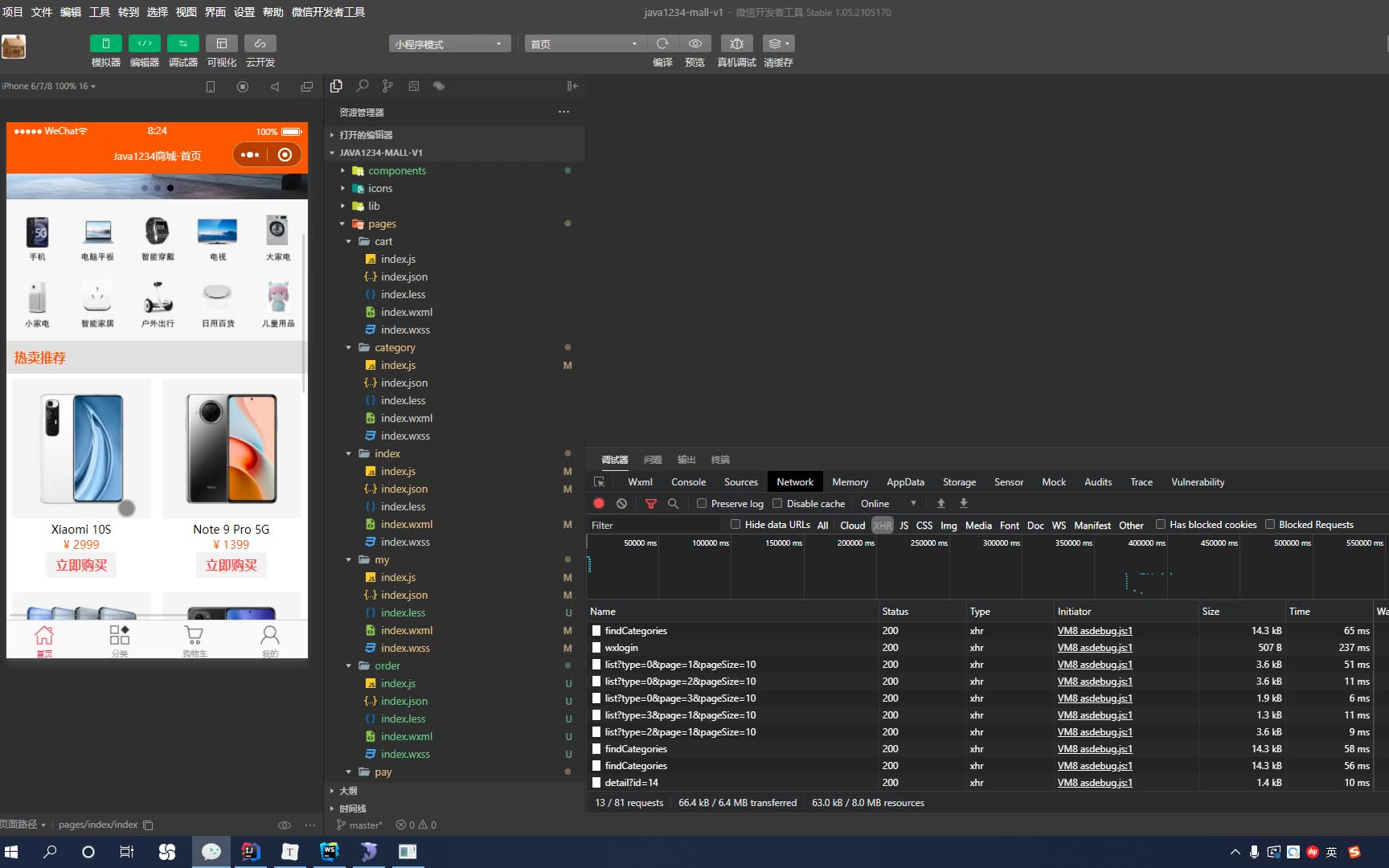Open the 工具 menu

pyautogui.click(x=100, y=12)
